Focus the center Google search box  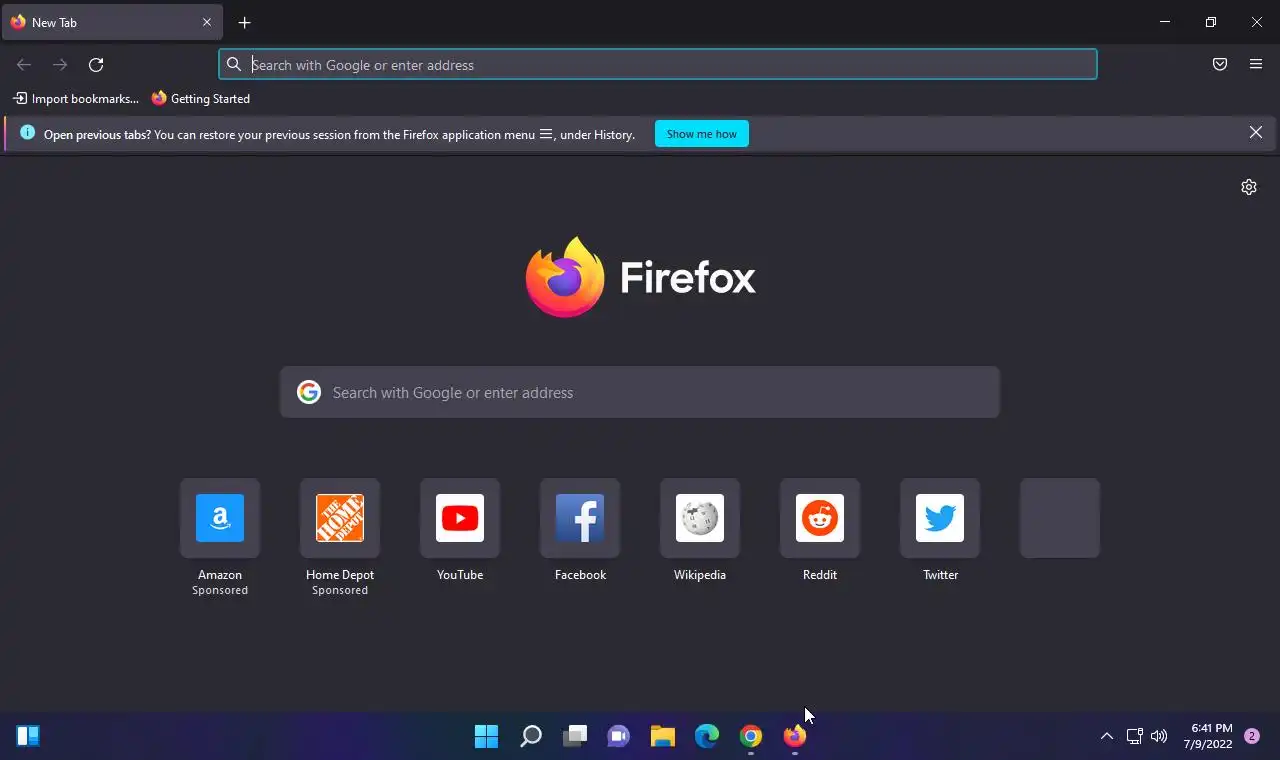(640, 392)
